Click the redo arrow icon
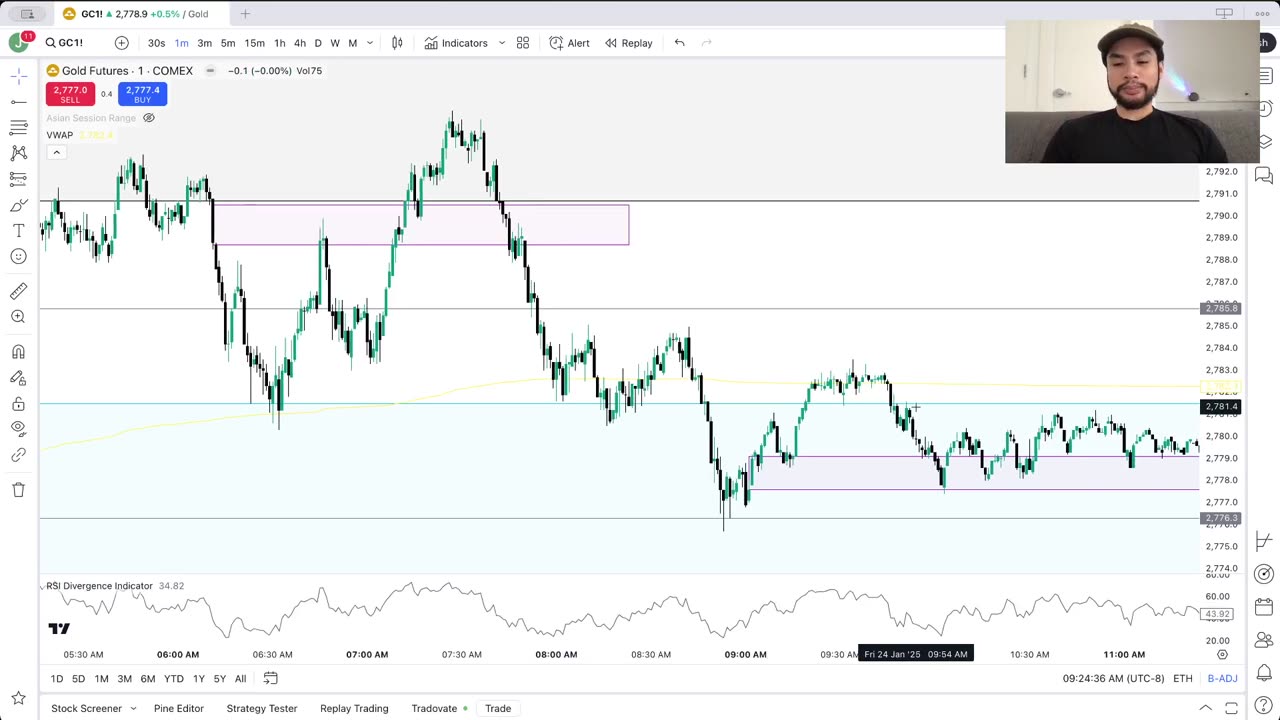The height and width of the screenshot is (720, 1280). 707,43
